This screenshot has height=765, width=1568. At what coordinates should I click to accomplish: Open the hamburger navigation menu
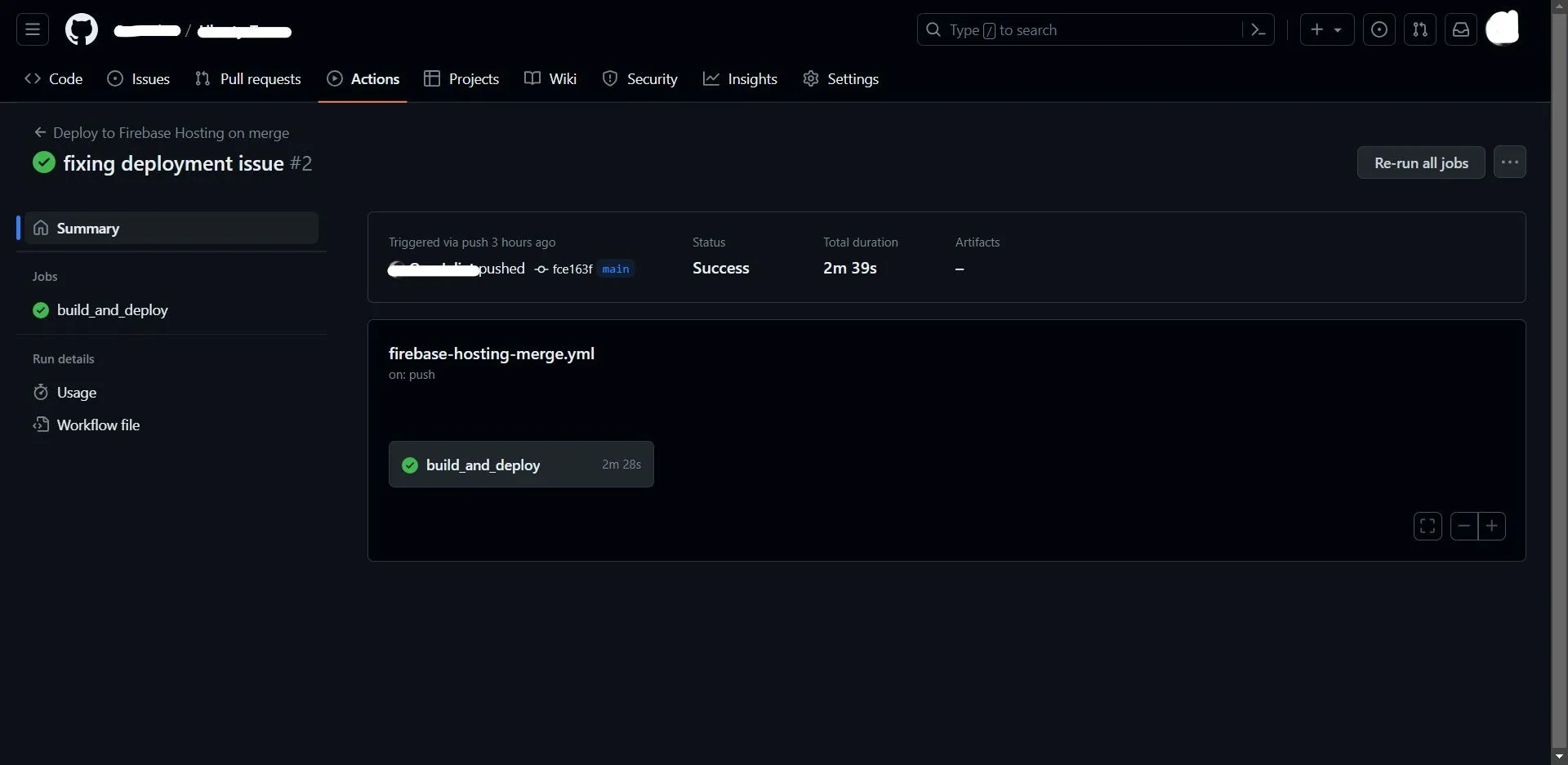coord(33,30)
